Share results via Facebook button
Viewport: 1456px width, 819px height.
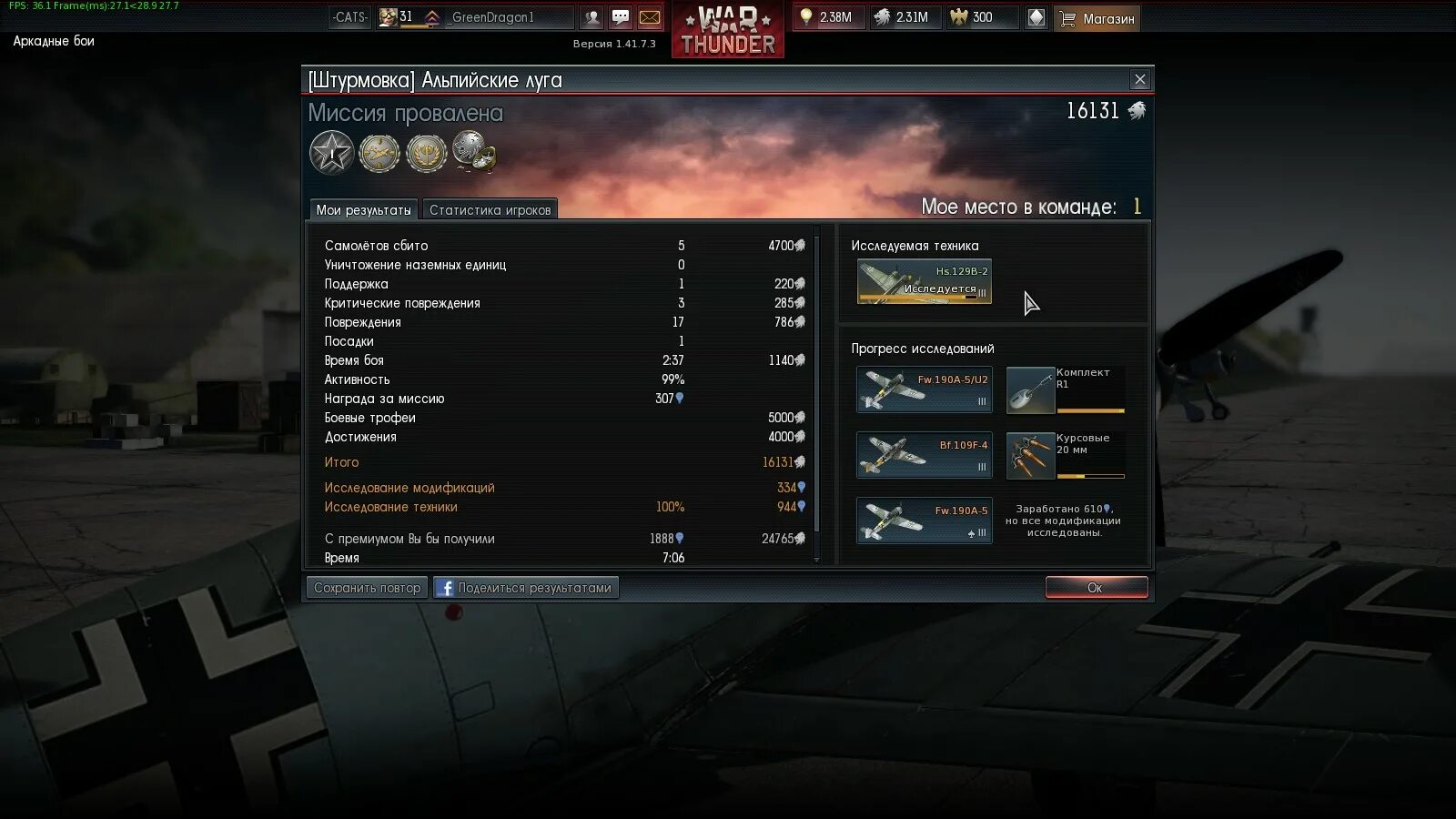coord(526,588)
